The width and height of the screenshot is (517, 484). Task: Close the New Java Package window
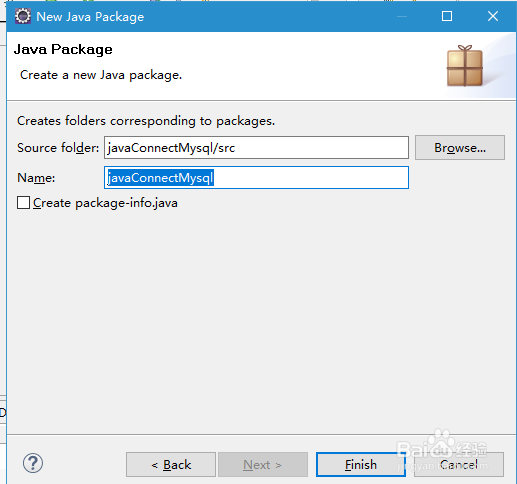click(x=493, y=16)
